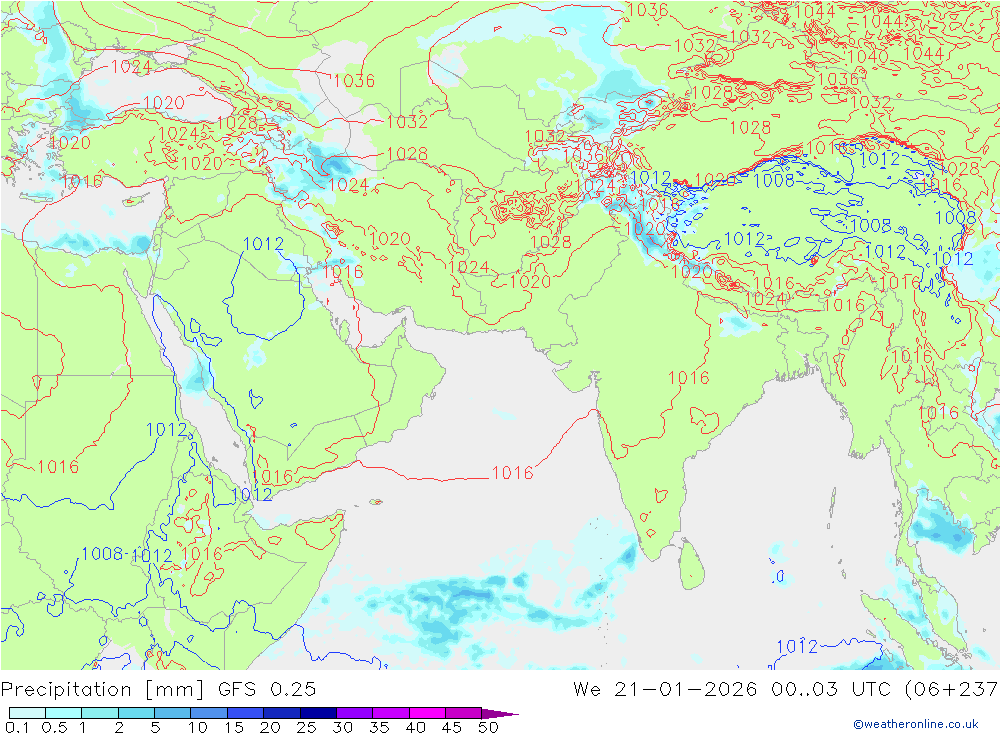The image size is (1000, 733).
Task: Choose the dark navy swatch between 25 and 30
Action: pyautogui.click(x=318, y=713)
